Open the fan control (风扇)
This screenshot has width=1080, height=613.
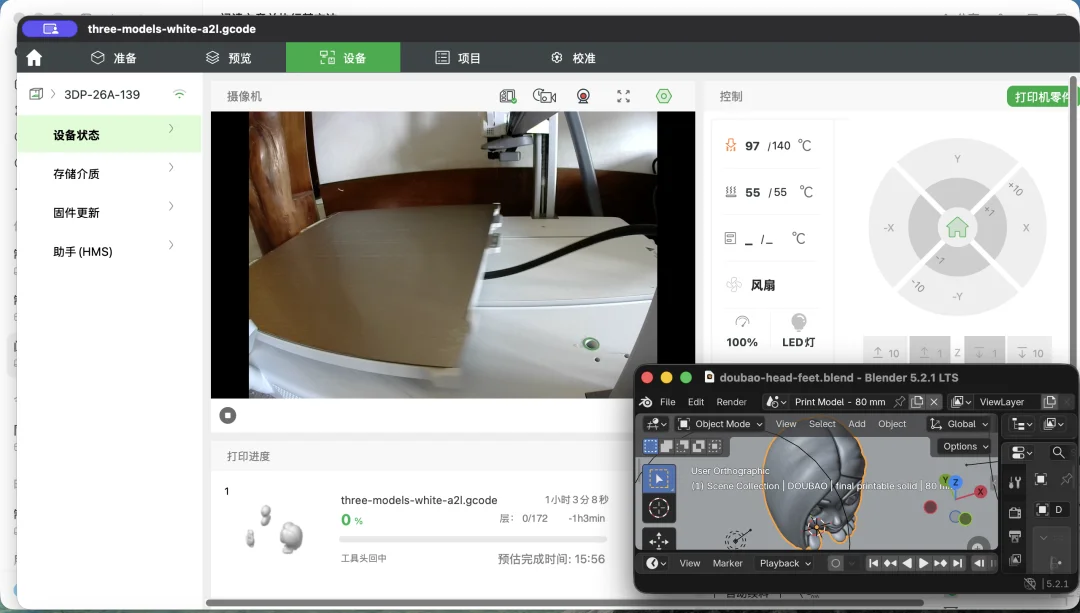click(751, 284)
